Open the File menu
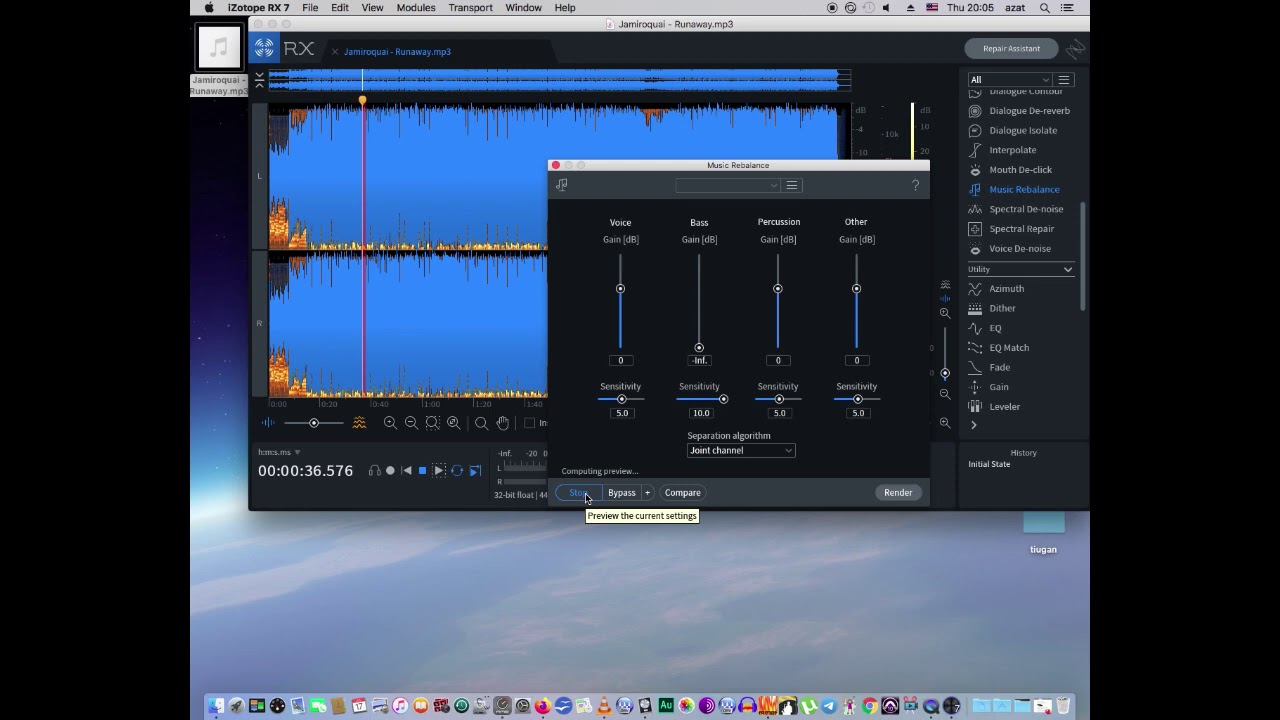 click(310, 8)
